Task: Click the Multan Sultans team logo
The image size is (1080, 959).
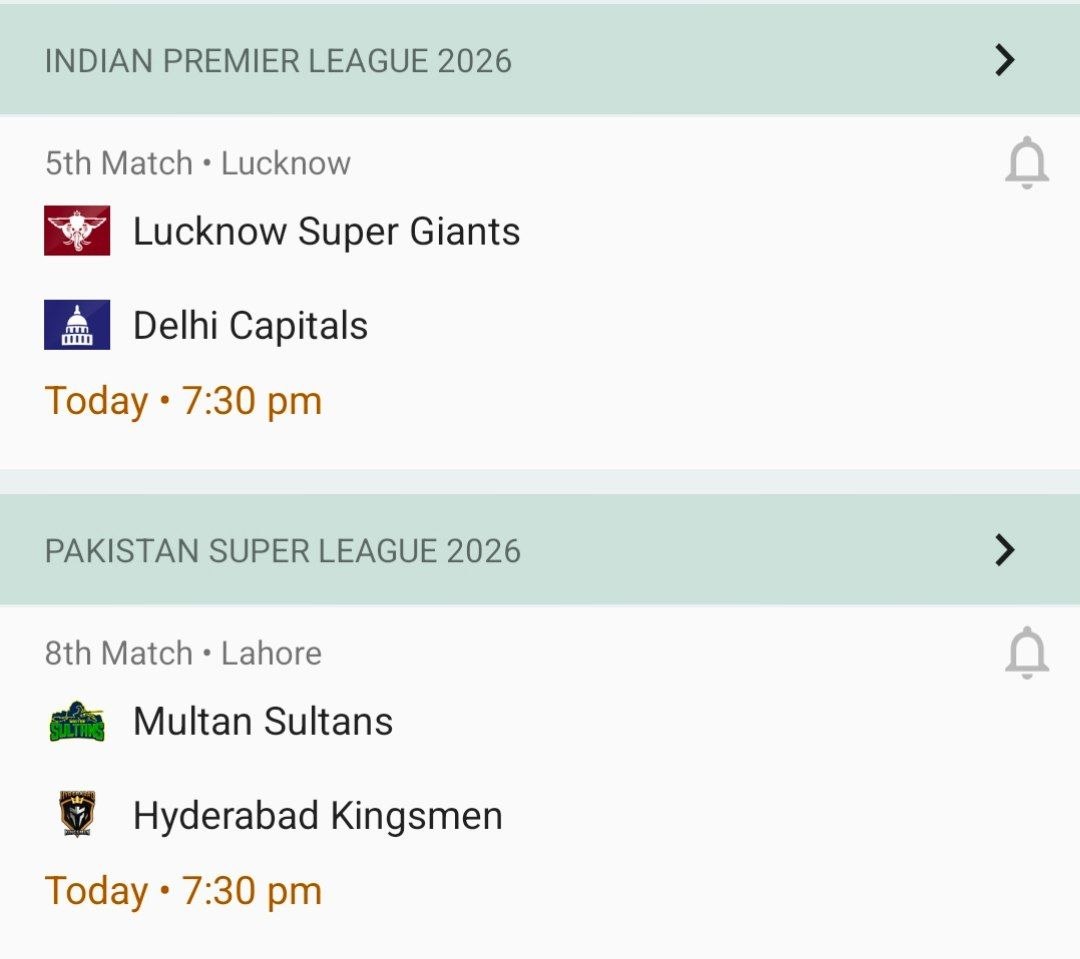Action: coord(77,721)
